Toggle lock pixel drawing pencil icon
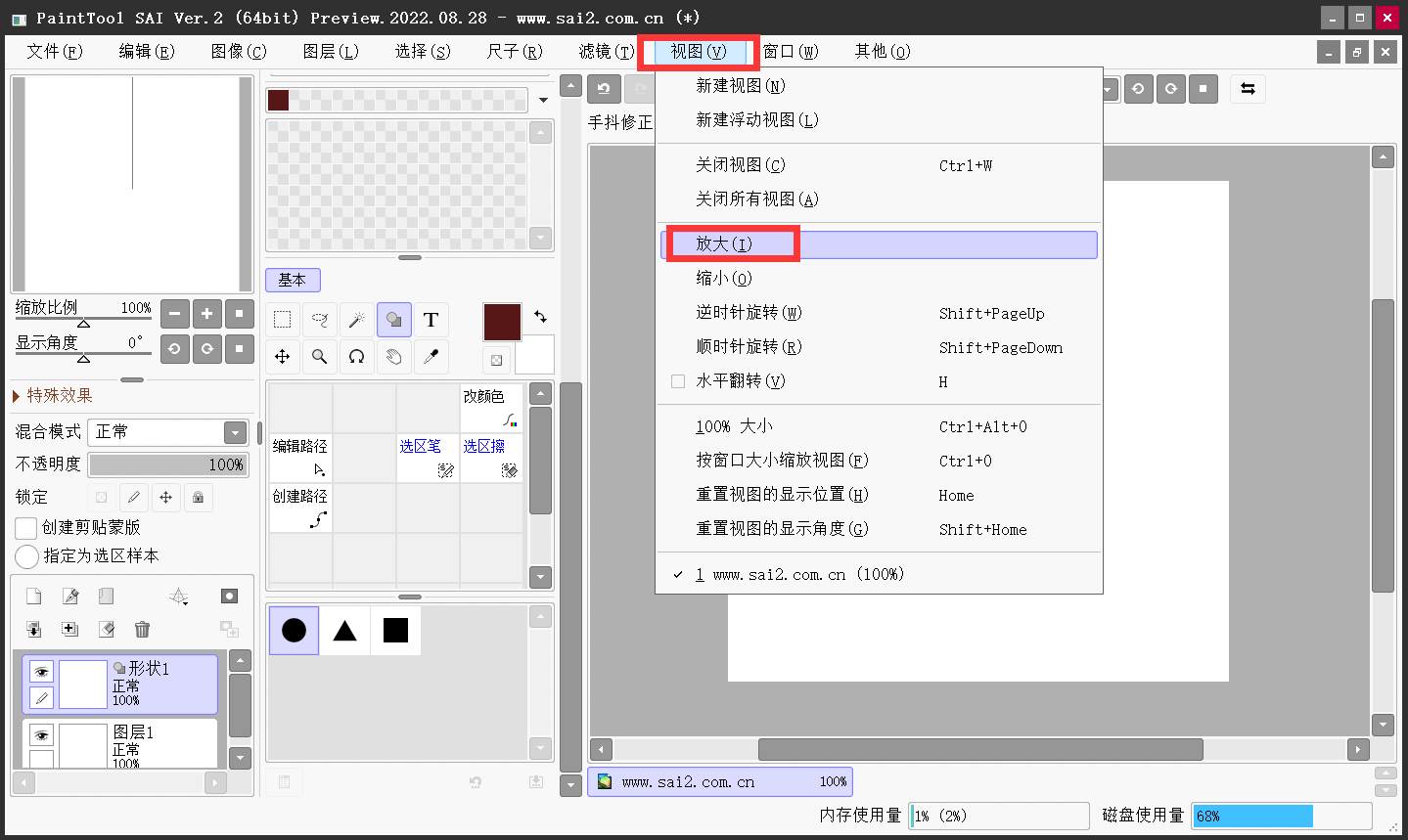1408x840 pixels. click(x=134, y=498)
